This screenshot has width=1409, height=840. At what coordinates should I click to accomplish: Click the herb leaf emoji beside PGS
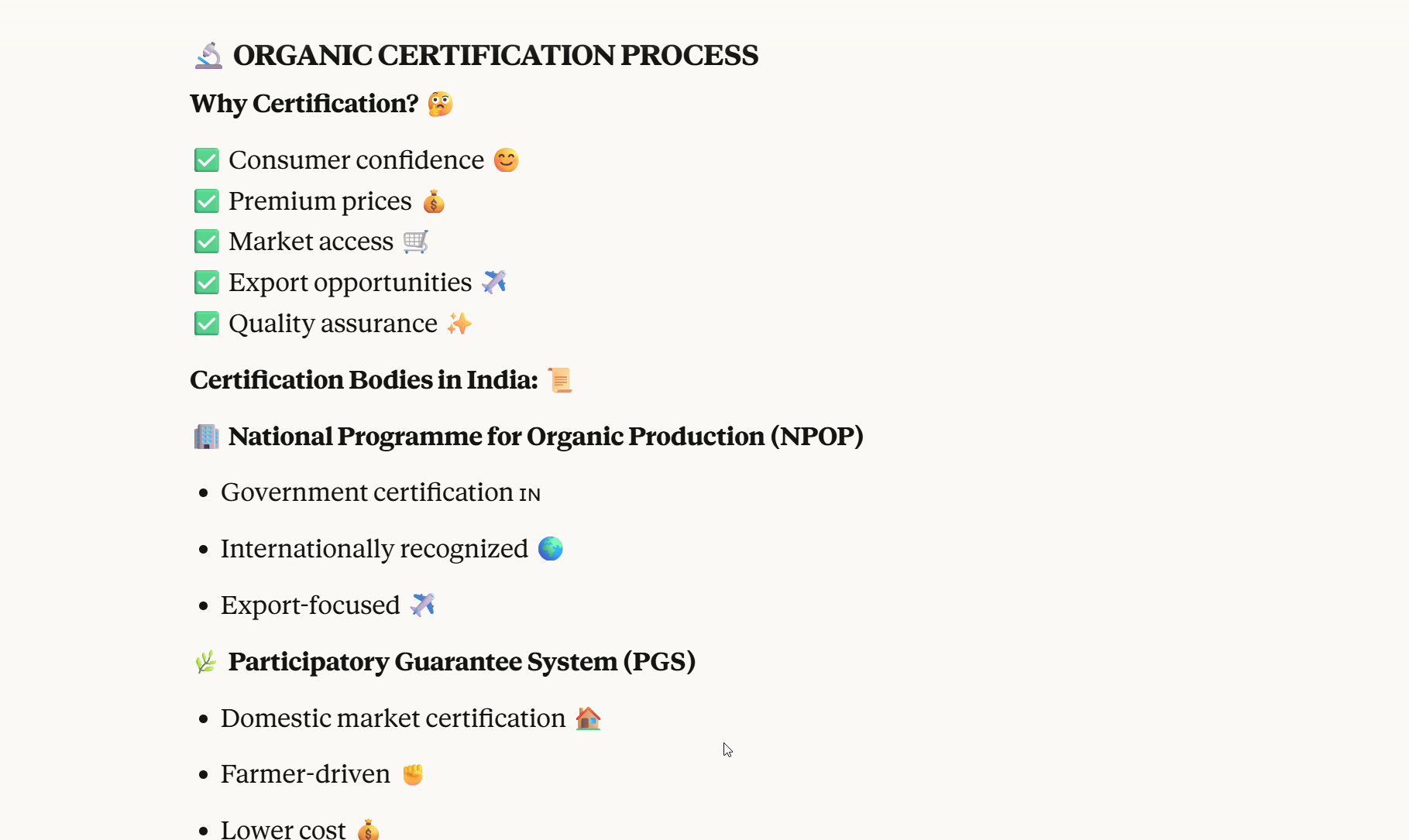point(206,662)
